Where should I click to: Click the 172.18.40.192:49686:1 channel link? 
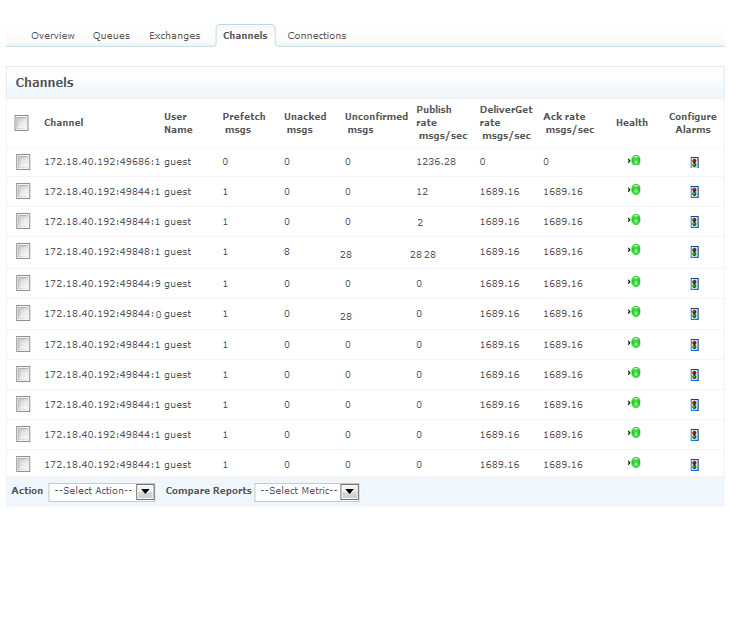pyautogui.click(x=101, y=162)
